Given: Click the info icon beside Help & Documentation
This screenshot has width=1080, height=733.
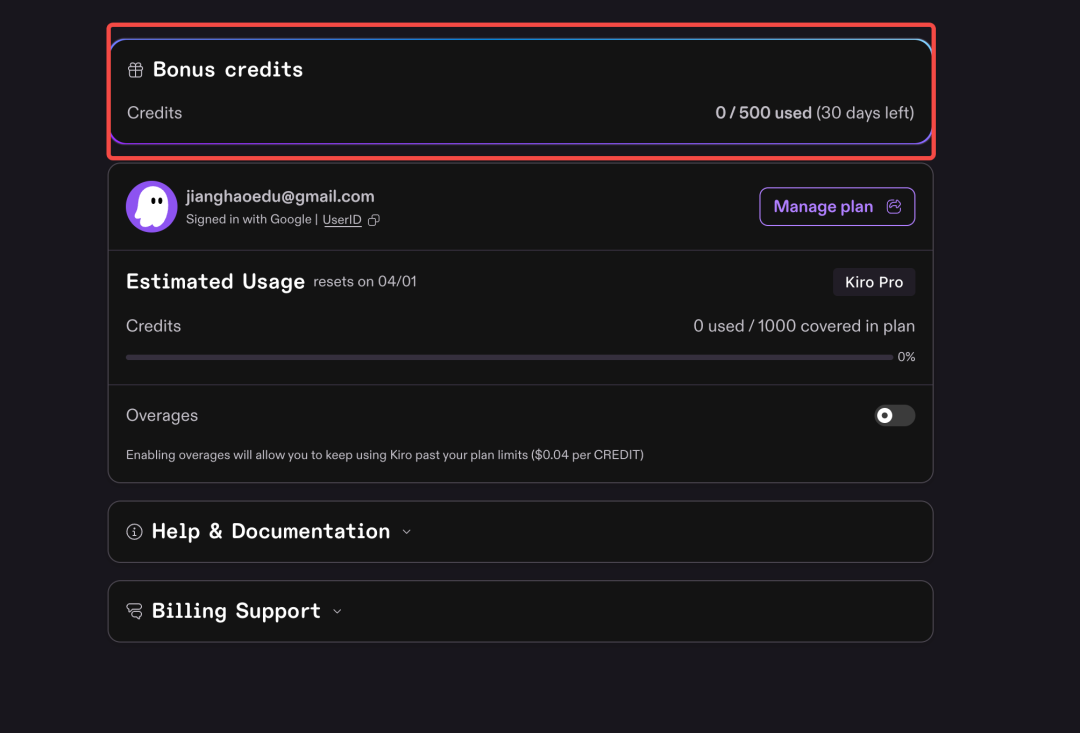Looking at the screenshot, I should (134, 532).
